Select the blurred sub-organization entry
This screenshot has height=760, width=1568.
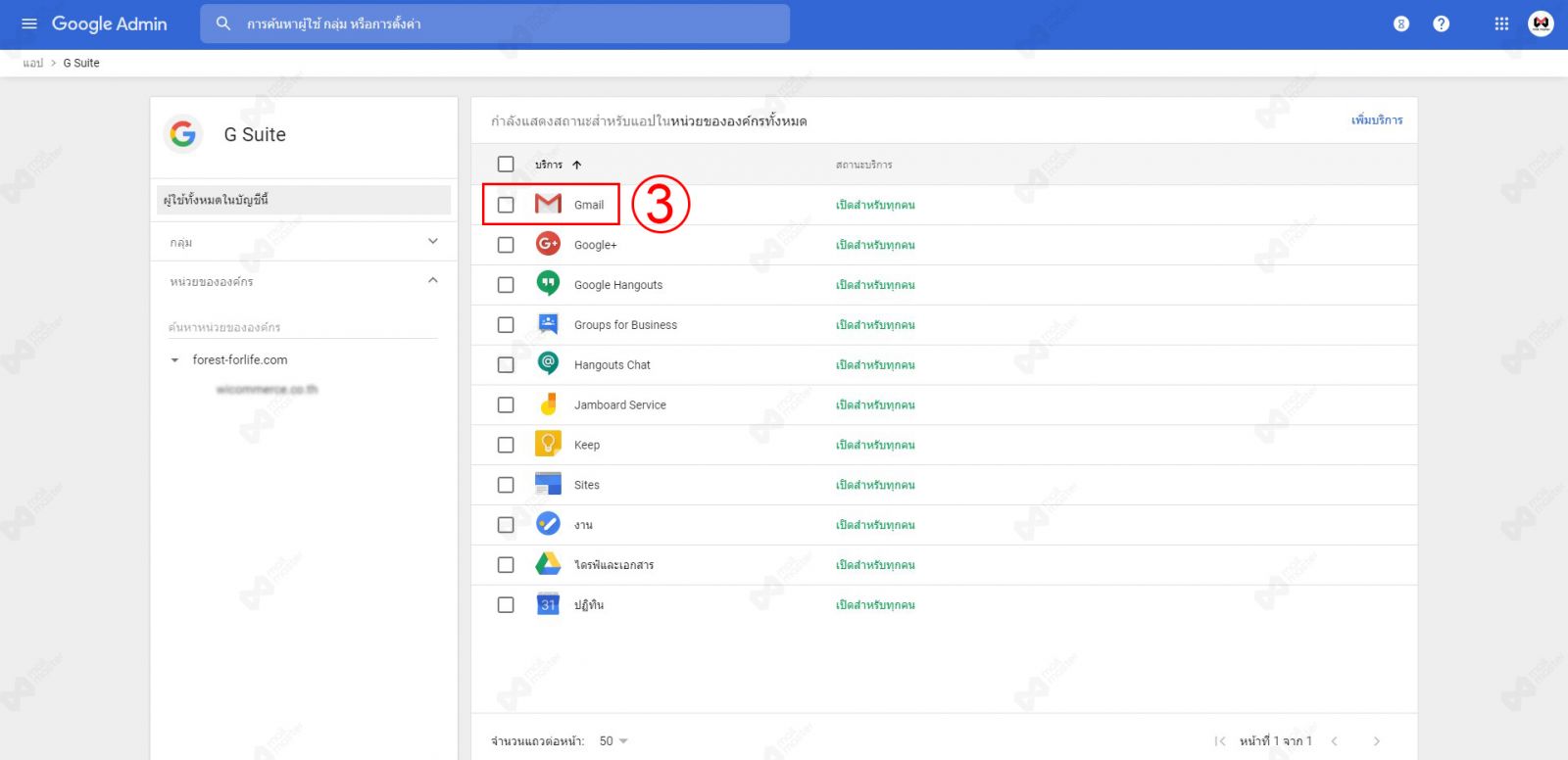(267, 390)
